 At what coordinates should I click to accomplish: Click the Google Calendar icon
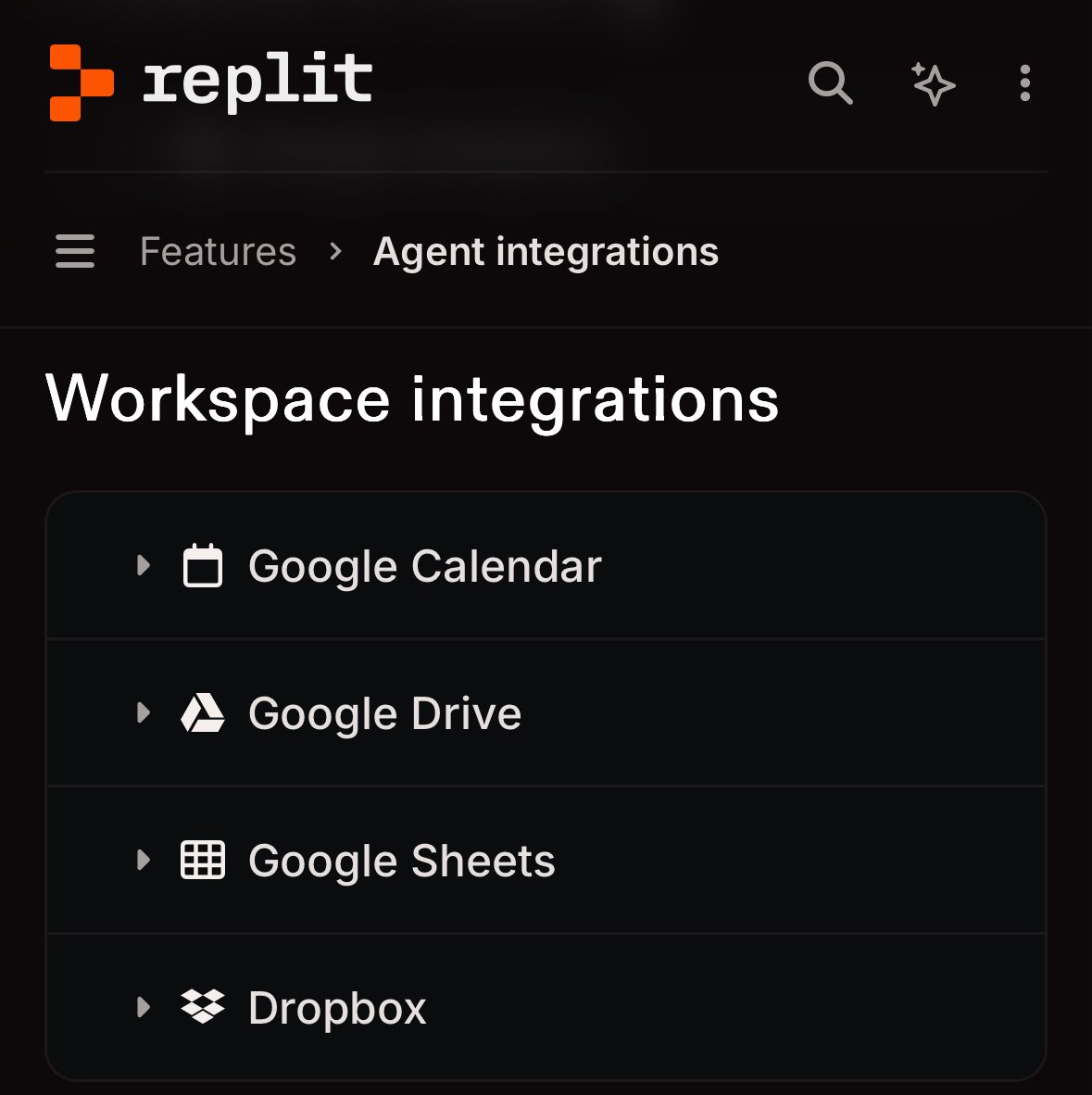pos(204,566)
